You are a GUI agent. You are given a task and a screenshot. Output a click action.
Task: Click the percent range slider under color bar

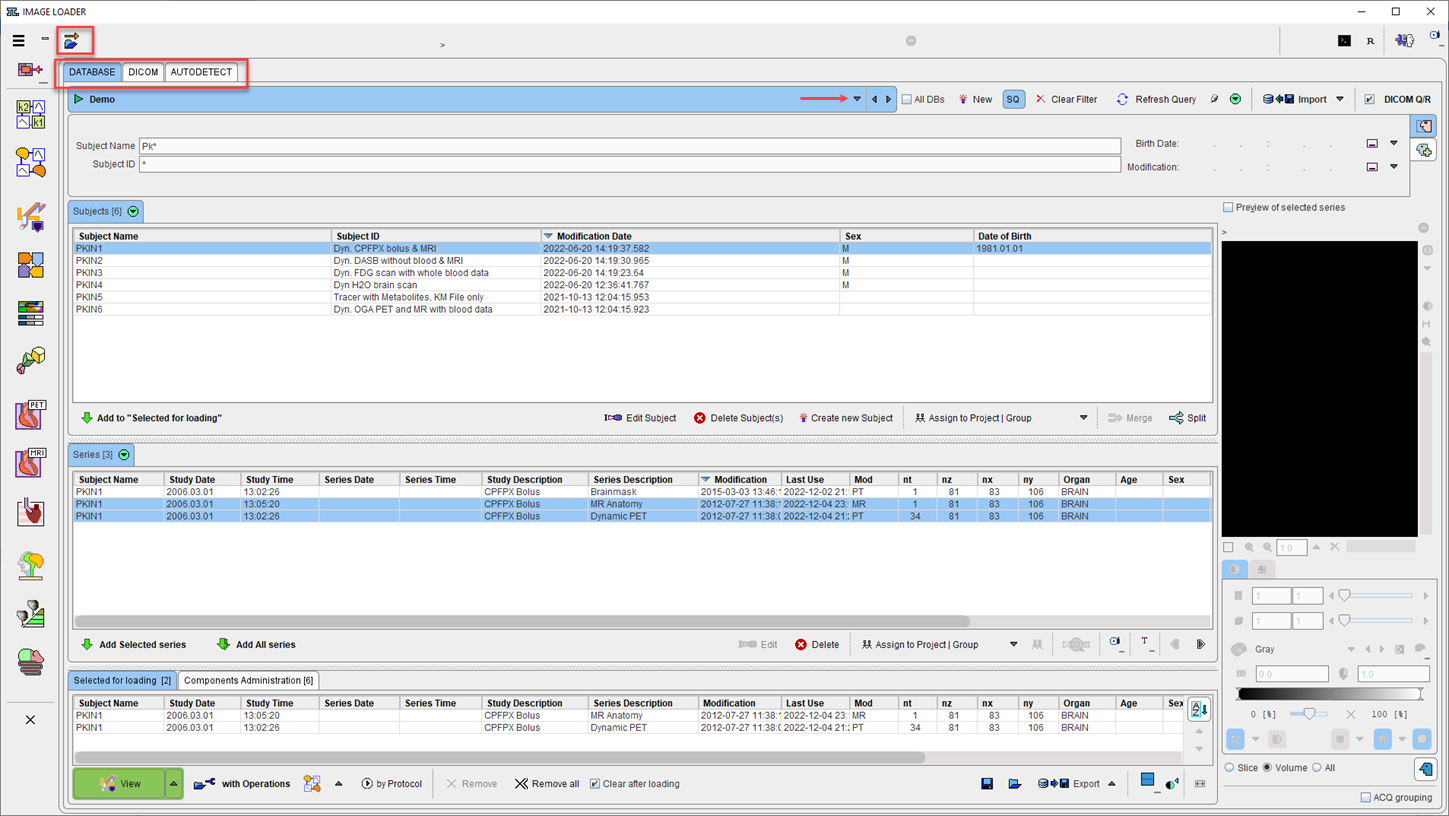pyautogui.click(x=1309, y=714)
